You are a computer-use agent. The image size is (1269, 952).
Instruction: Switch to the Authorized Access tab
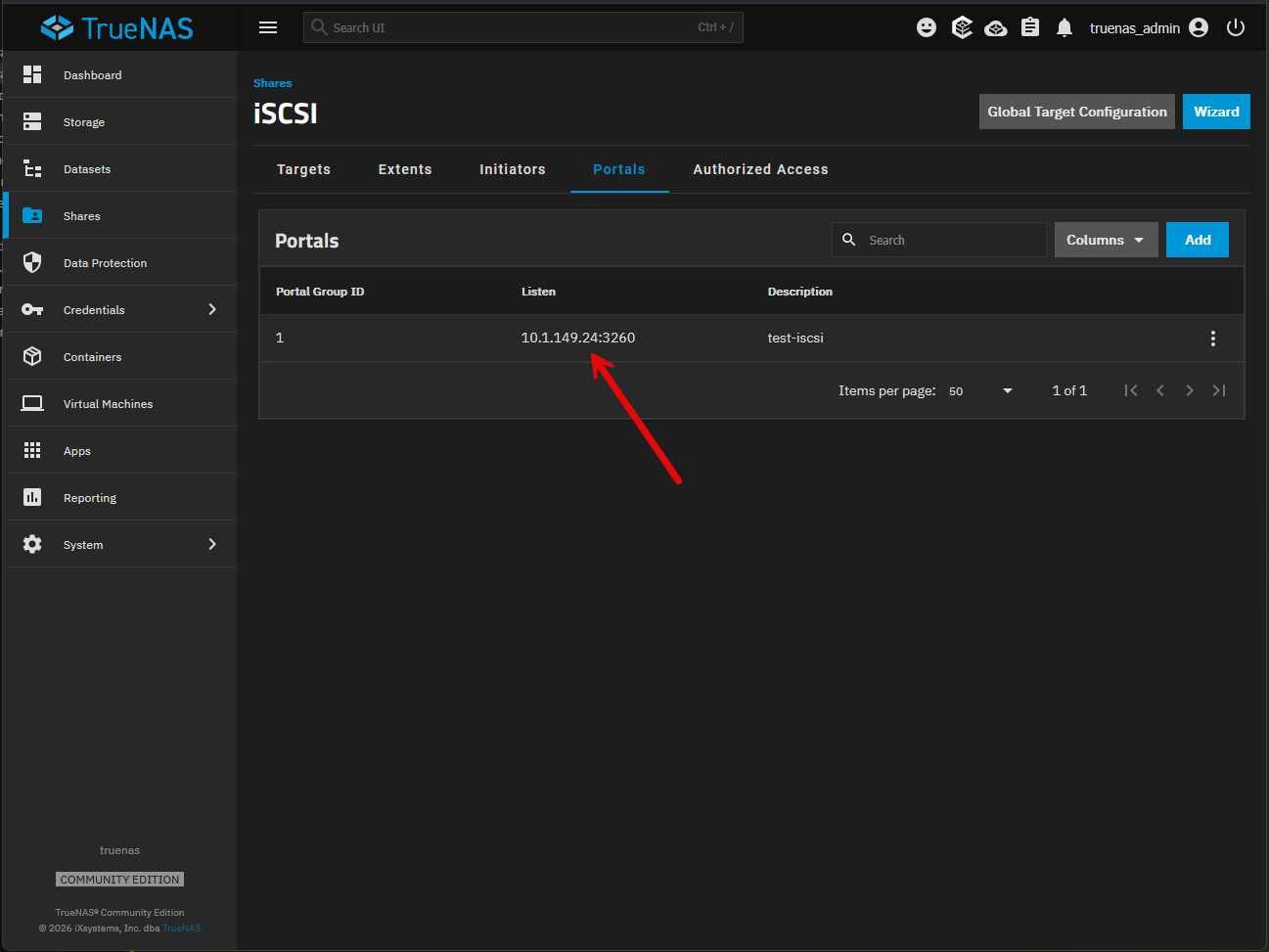click(760, 169)
